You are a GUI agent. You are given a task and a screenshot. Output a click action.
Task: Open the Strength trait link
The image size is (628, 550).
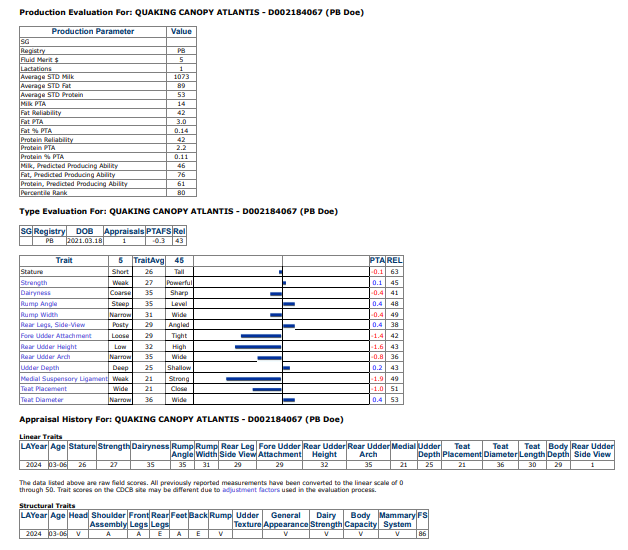point(34,283)
